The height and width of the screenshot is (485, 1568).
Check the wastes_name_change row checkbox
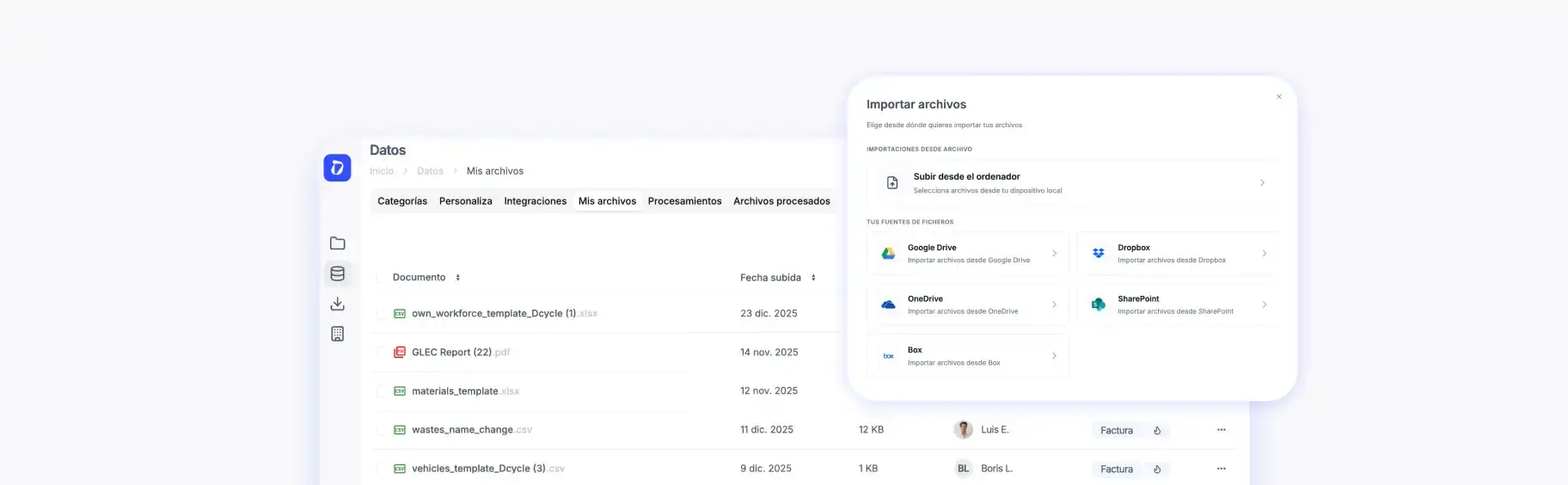pyautogui.click(x=382, y=430)
